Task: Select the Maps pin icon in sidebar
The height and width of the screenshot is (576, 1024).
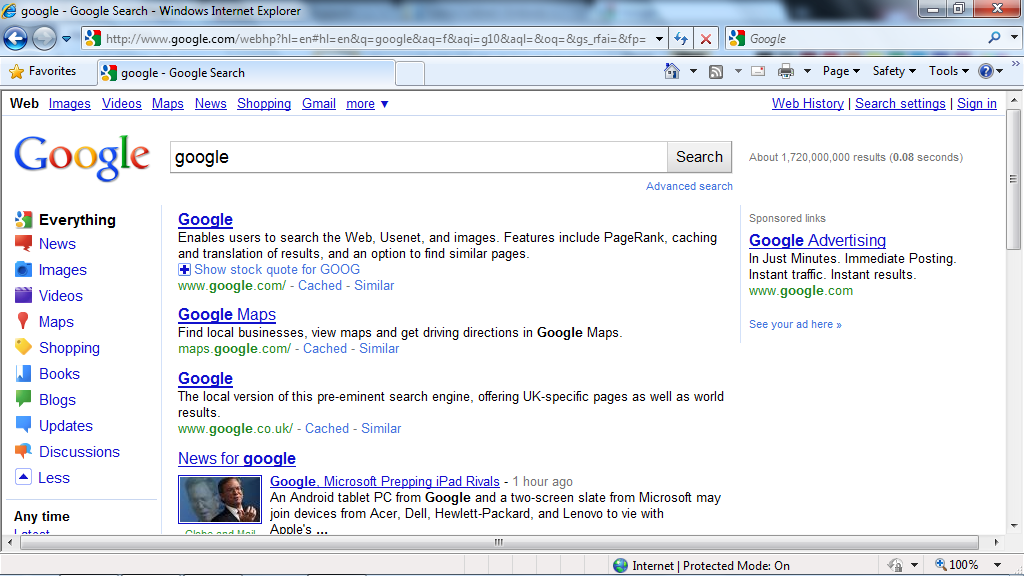Action: 24,321
